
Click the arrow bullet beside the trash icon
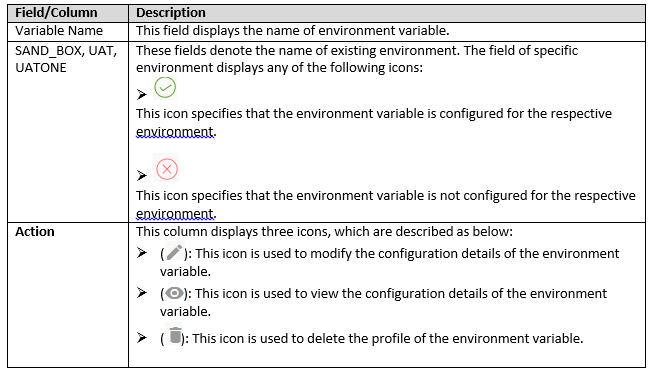142,337
